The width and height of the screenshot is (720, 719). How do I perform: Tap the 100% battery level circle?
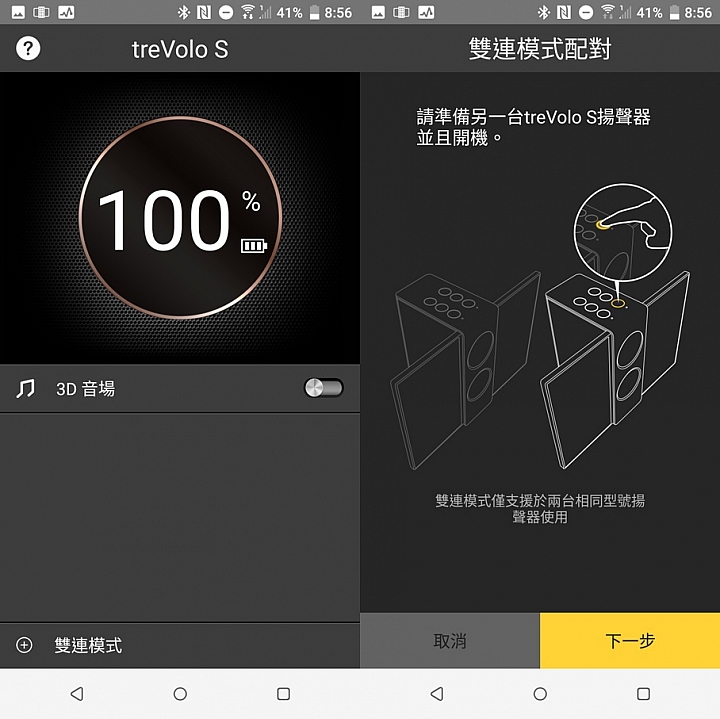point(180,217)
